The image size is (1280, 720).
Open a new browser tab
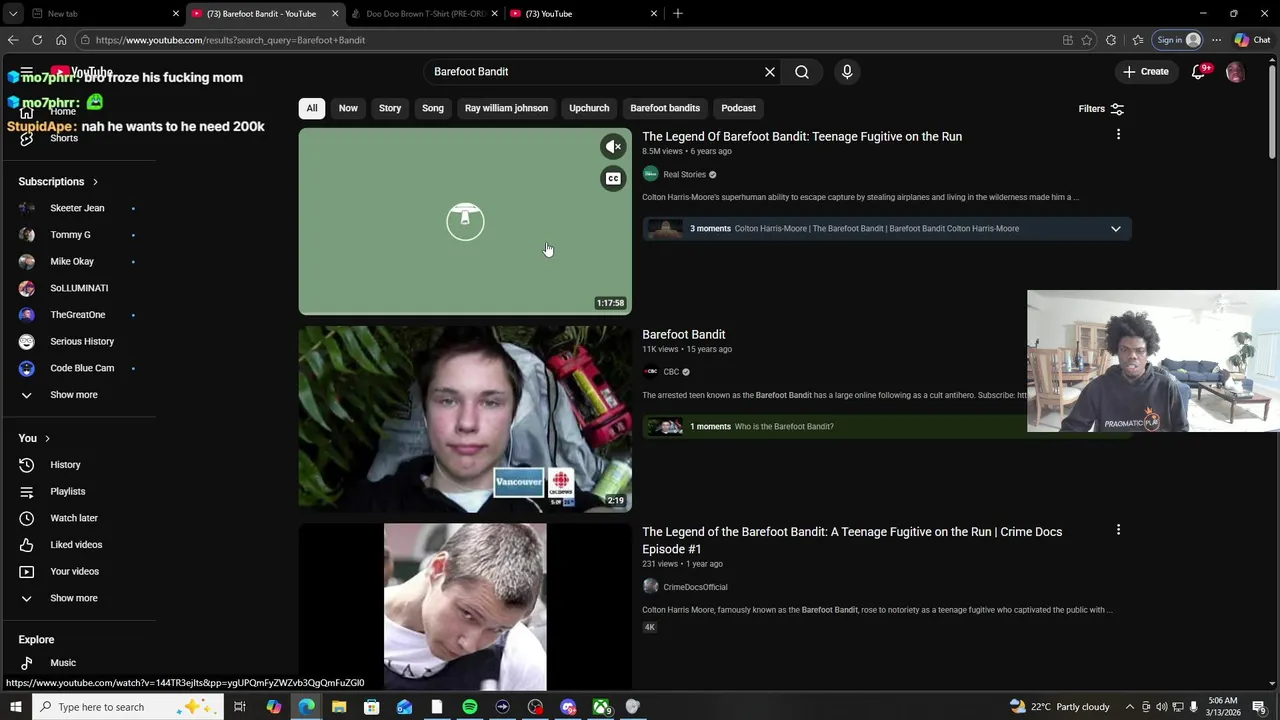pos(678,14)
